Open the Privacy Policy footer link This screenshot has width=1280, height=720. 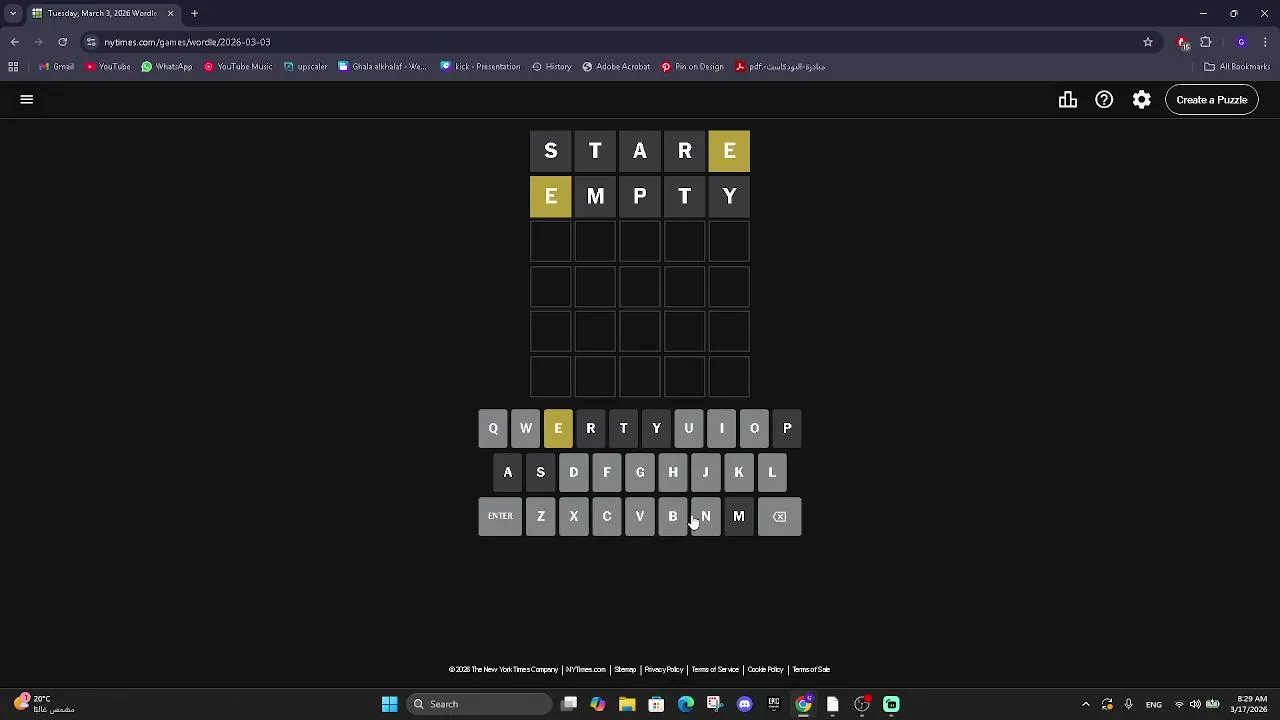tap(664, 670)
